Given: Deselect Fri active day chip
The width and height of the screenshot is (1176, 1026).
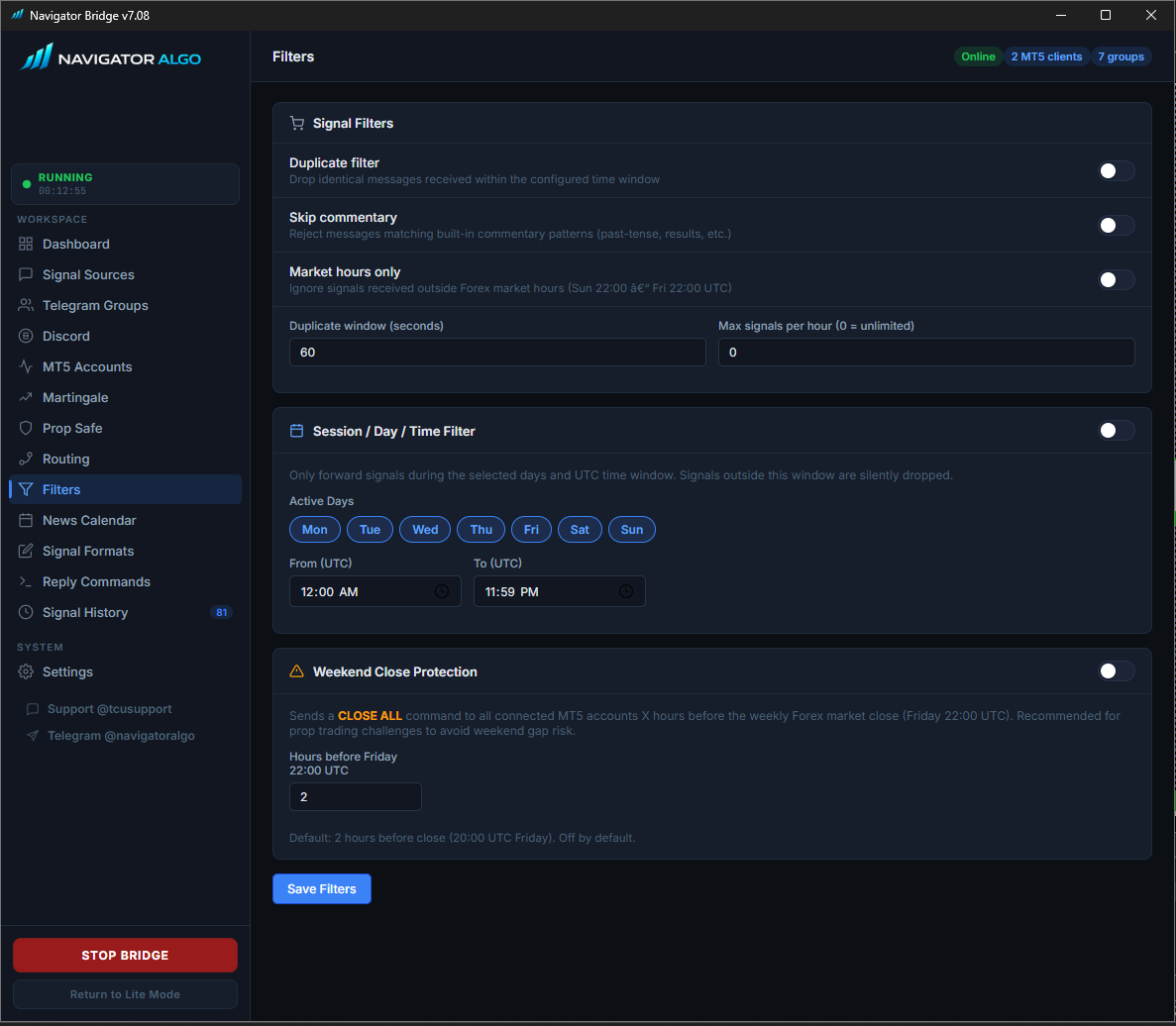Looking at the screenshot, I should [531, 530].
